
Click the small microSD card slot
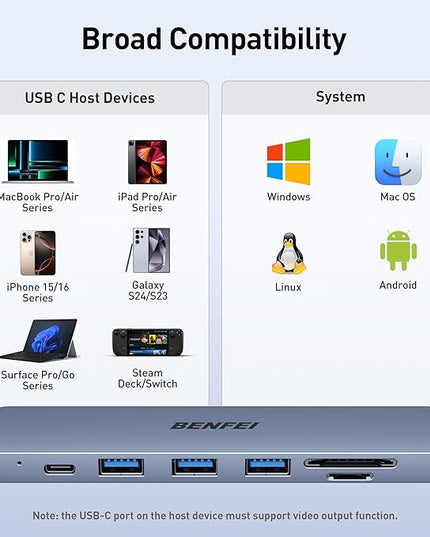[350, 476]
